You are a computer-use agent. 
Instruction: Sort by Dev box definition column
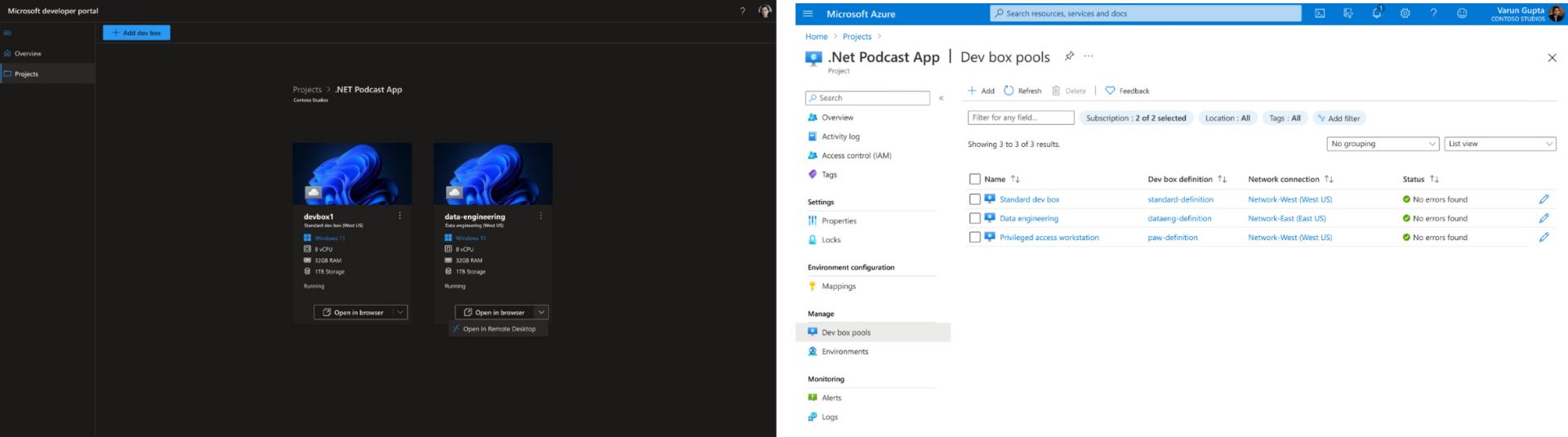point(1187,179)
